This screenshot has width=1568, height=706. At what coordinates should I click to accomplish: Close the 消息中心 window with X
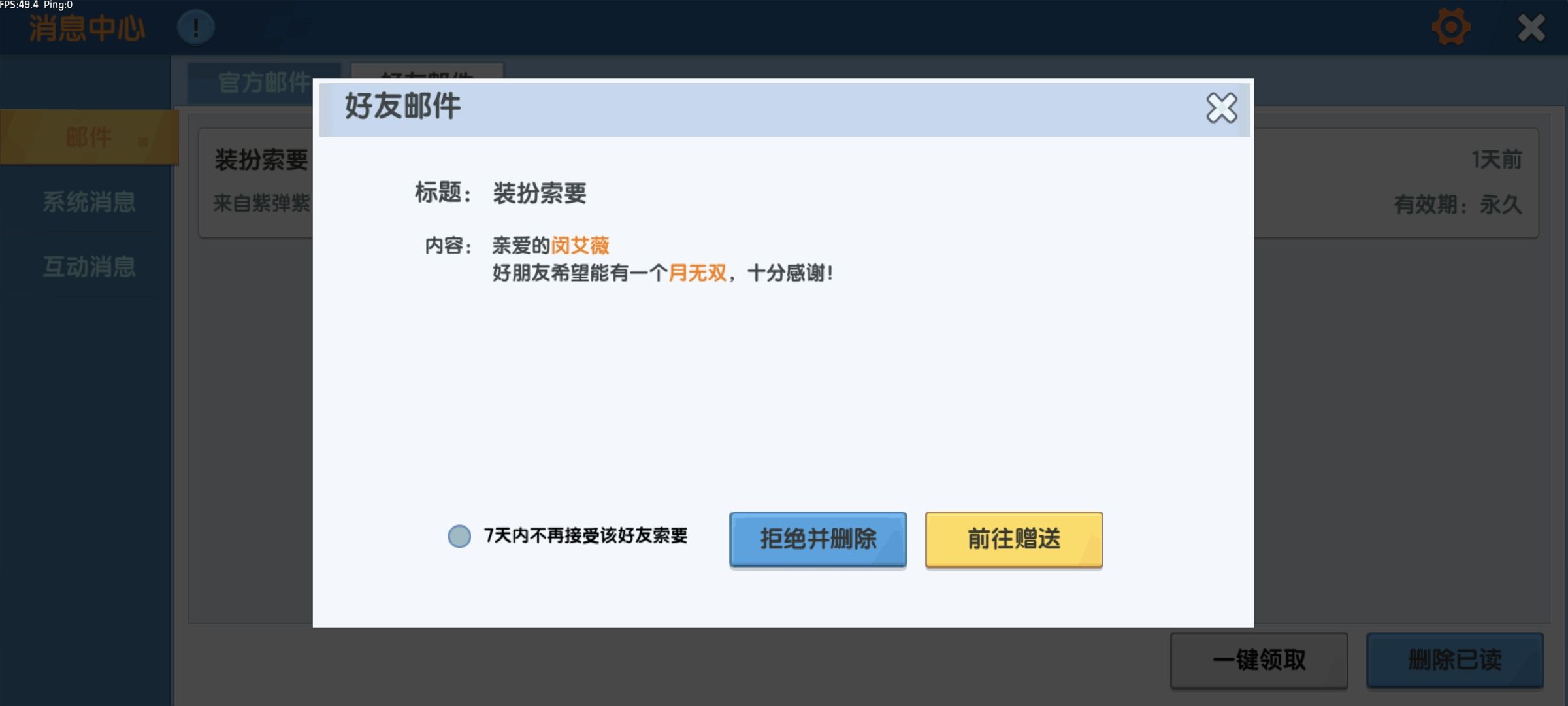click(x=1531, y=28)
